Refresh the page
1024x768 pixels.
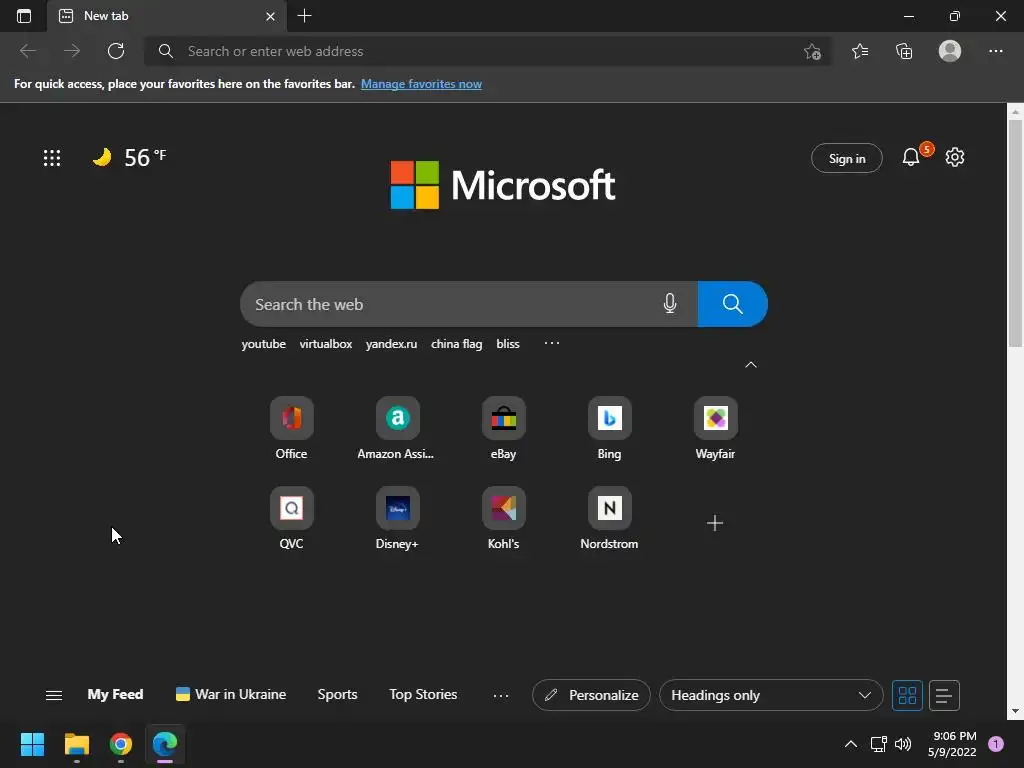click(x=116, y=51)
